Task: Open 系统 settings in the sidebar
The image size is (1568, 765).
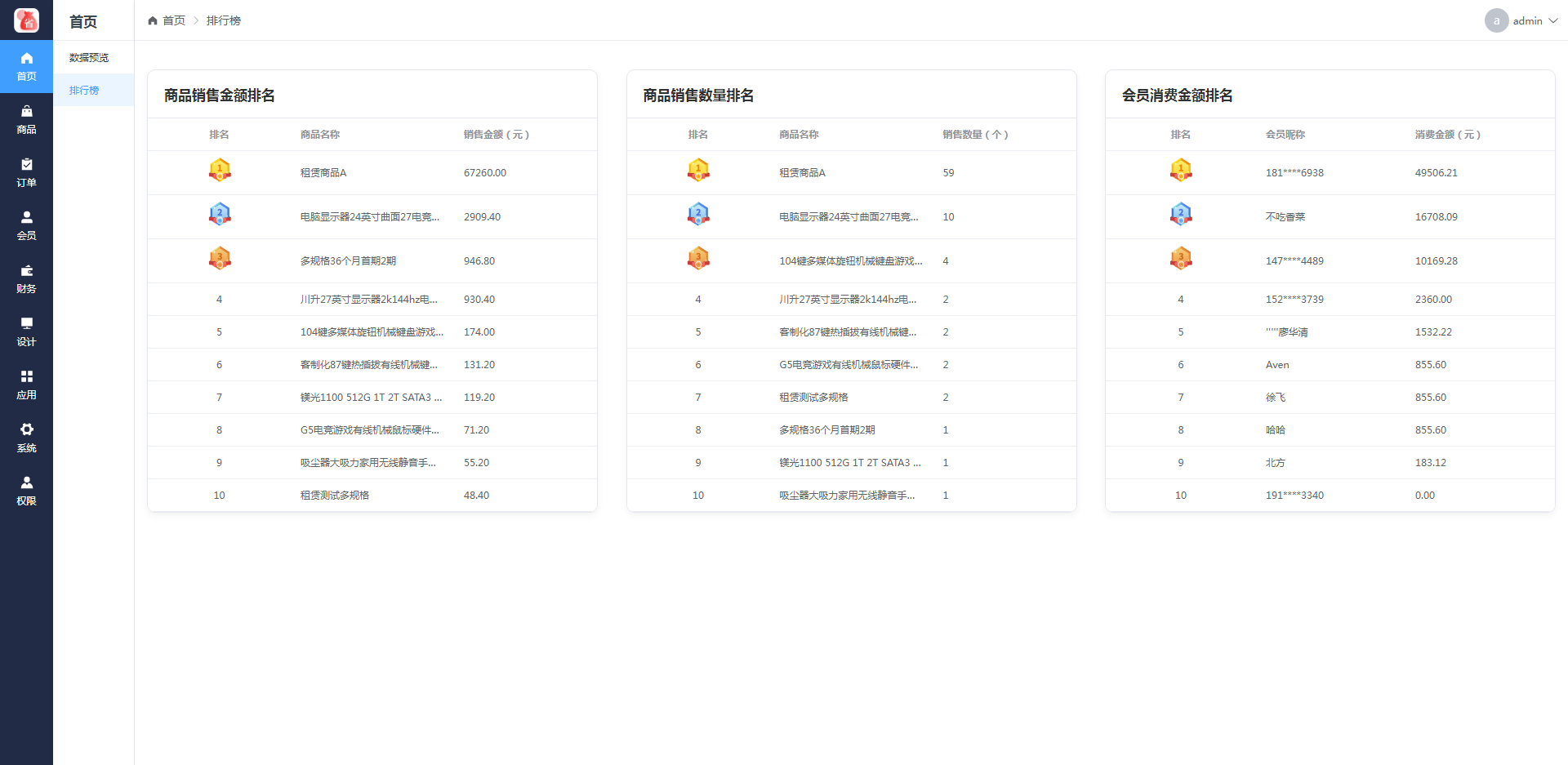Action: (26, 438)
